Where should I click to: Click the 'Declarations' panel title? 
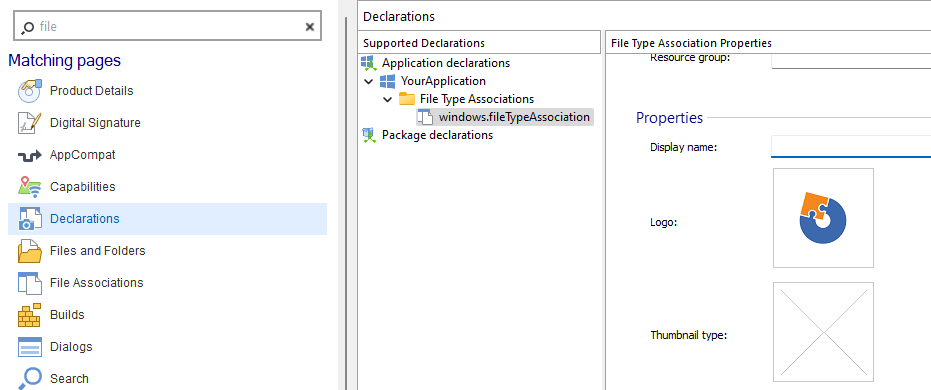[399, 17]
